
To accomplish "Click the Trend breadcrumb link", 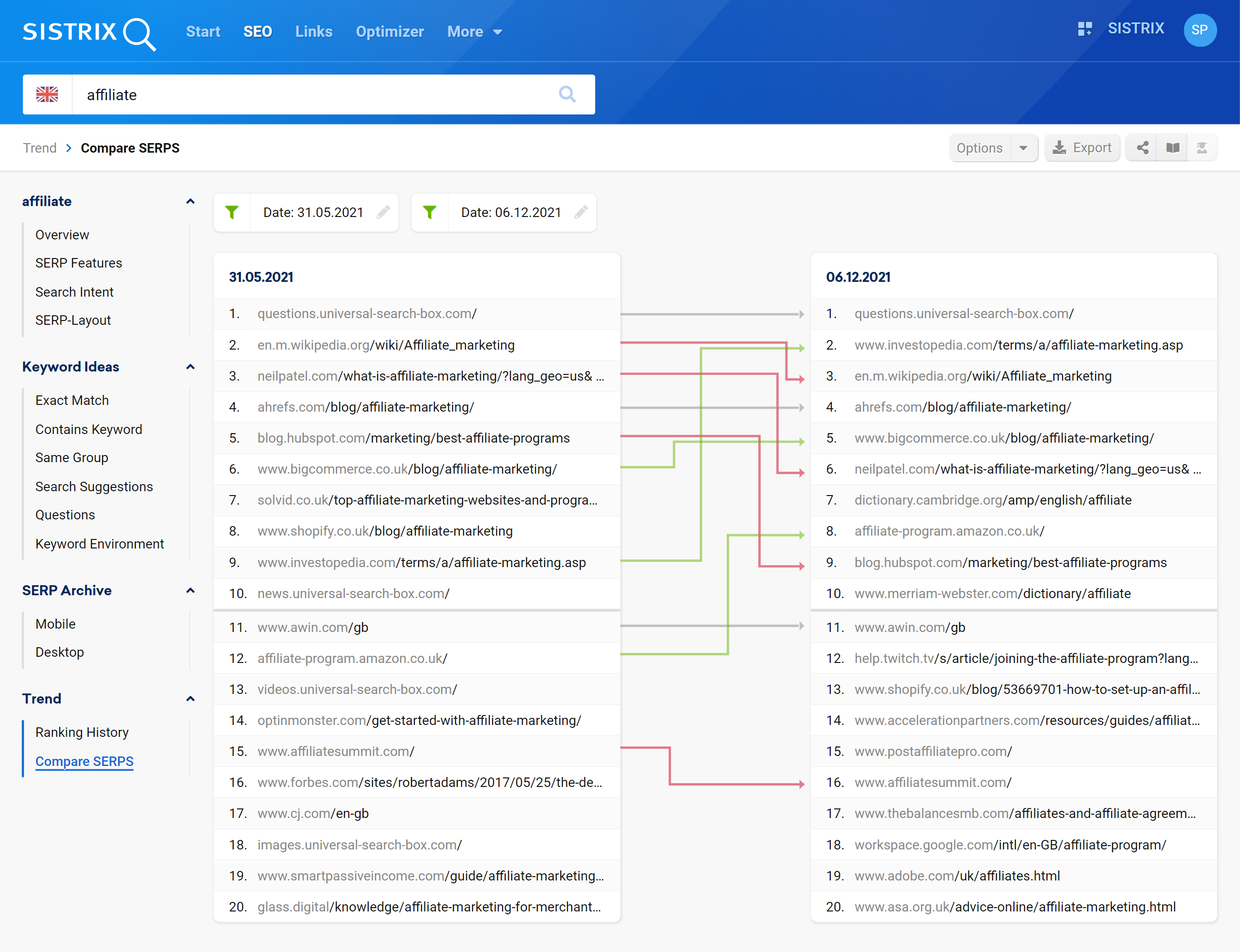I will [40, 148].
